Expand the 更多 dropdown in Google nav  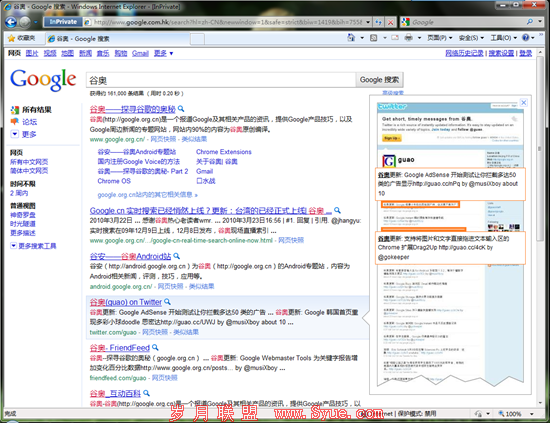click(x=163, y=53)
